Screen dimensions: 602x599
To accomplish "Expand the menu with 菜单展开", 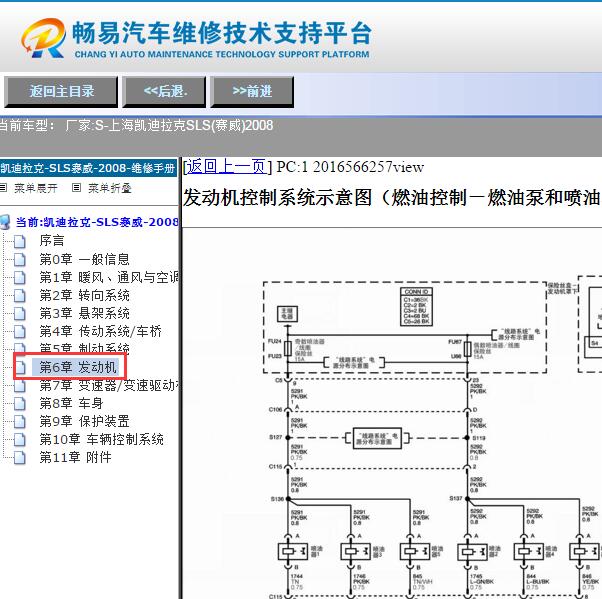I will (36, 188).
